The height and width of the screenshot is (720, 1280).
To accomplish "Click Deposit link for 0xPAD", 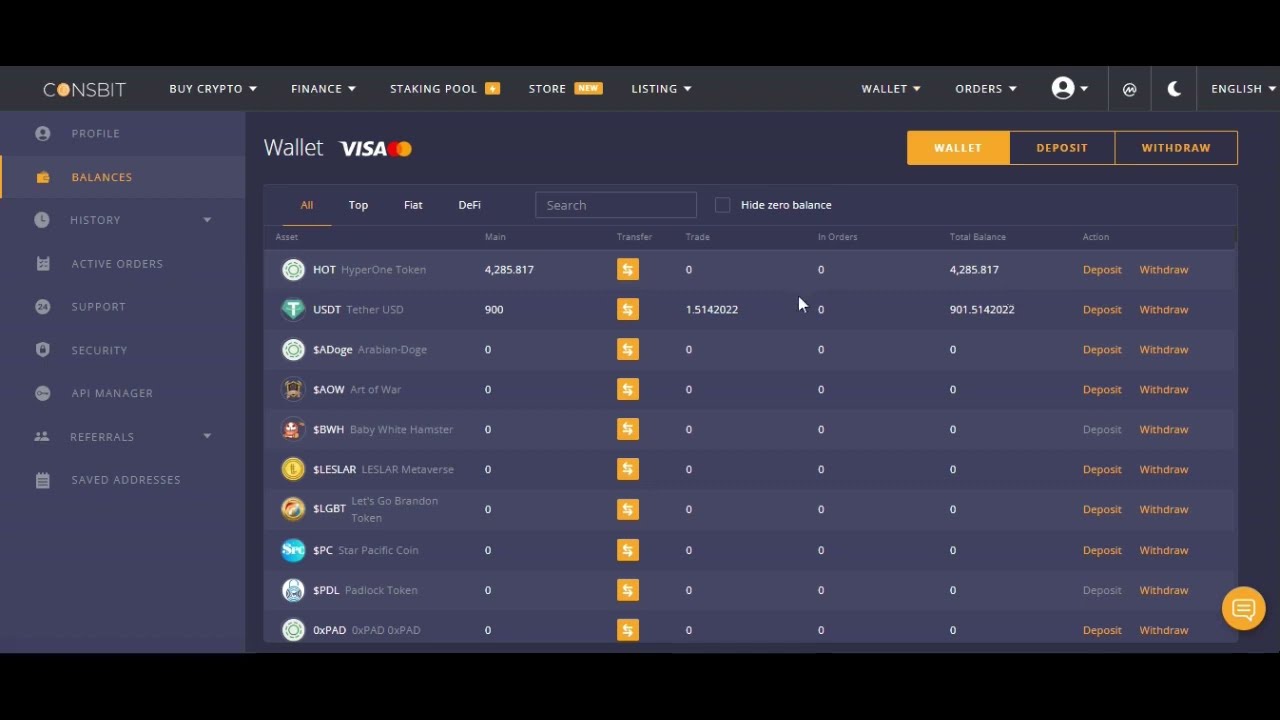I will click(x=1102, y=630).
